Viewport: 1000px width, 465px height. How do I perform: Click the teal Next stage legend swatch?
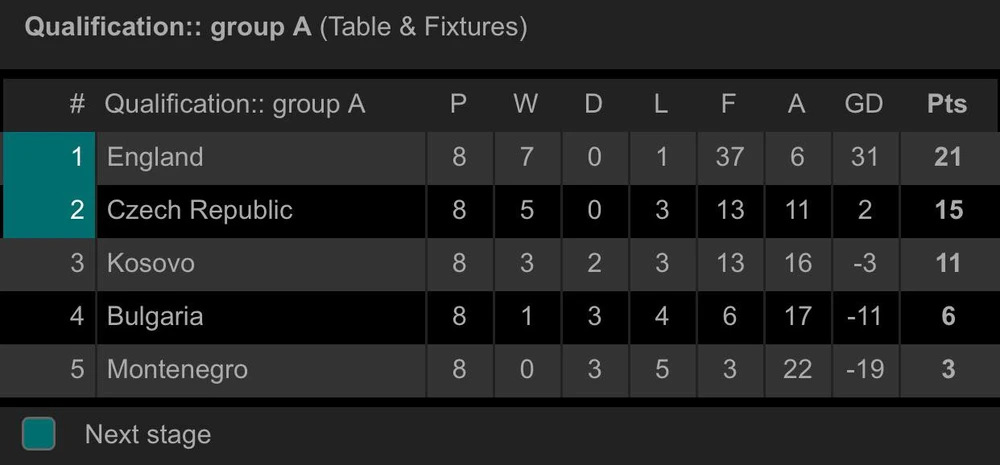tap(39, 434)
